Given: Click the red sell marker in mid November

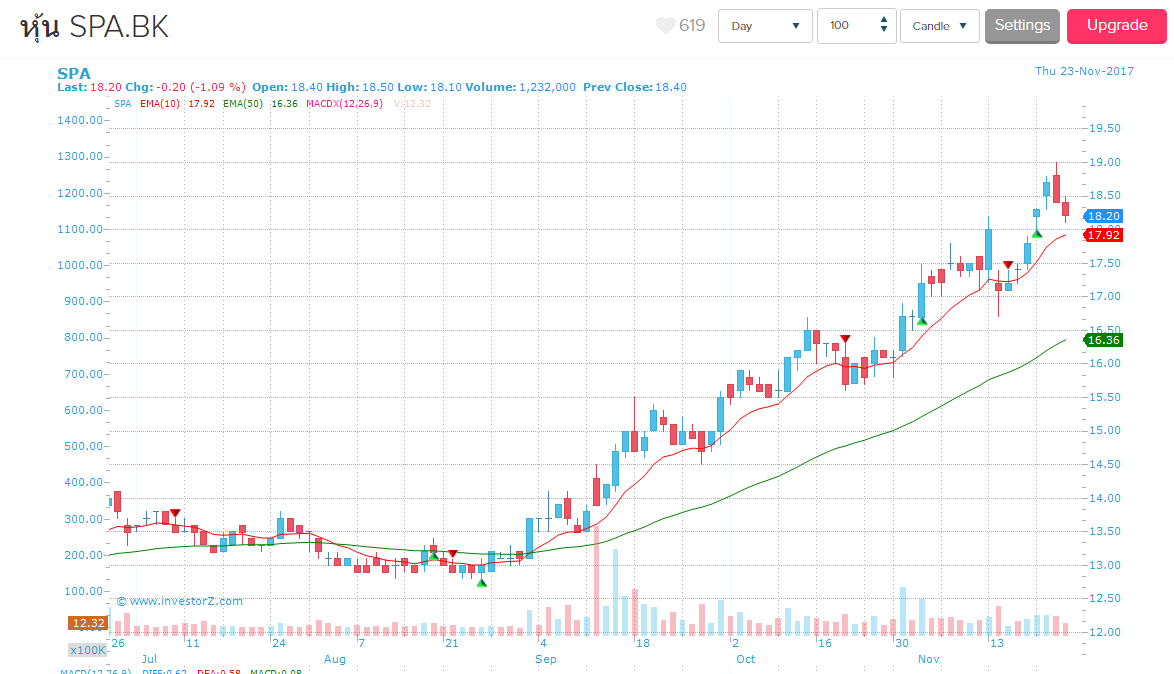Looking at the screenshot, I should pyautogui.click(x=1008, y=265).
